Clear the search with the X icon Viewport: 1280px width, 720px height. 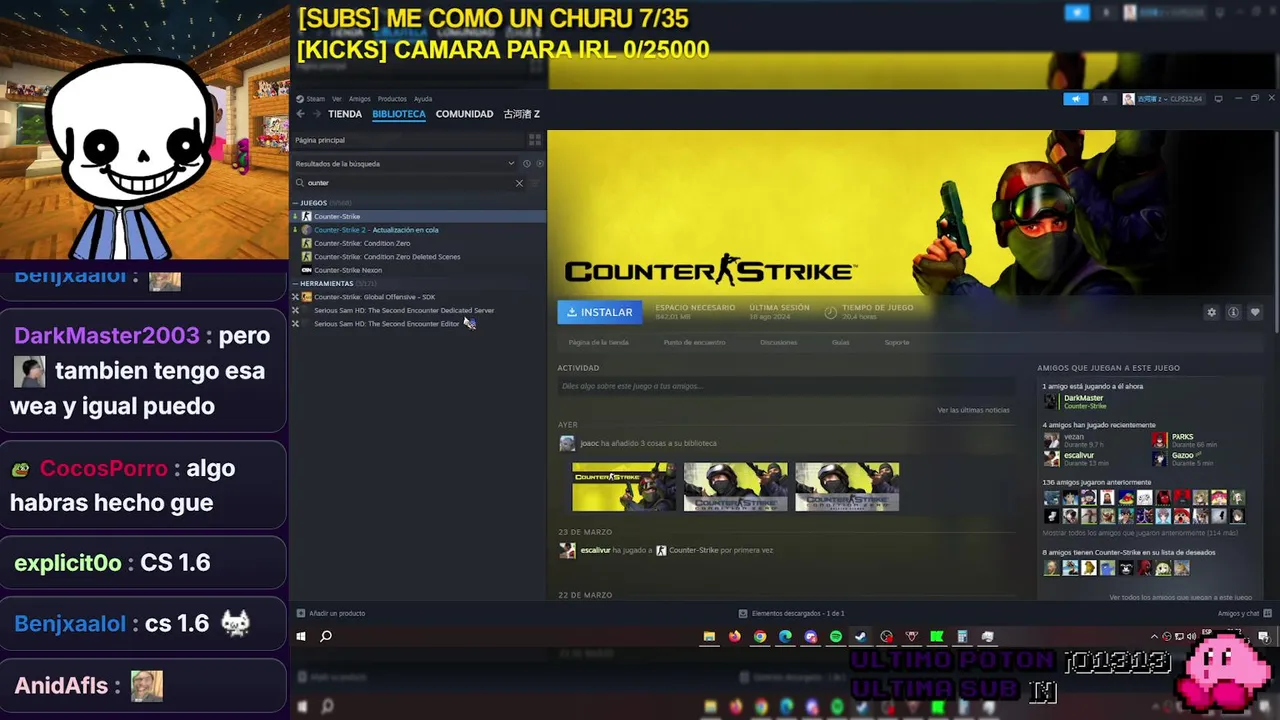pyautogui.click(x=519, y=183)
